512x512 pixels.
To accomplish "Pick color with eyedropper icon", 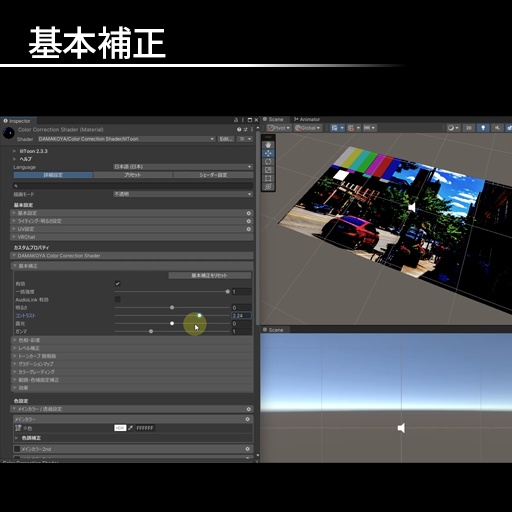I will (131, 428).
